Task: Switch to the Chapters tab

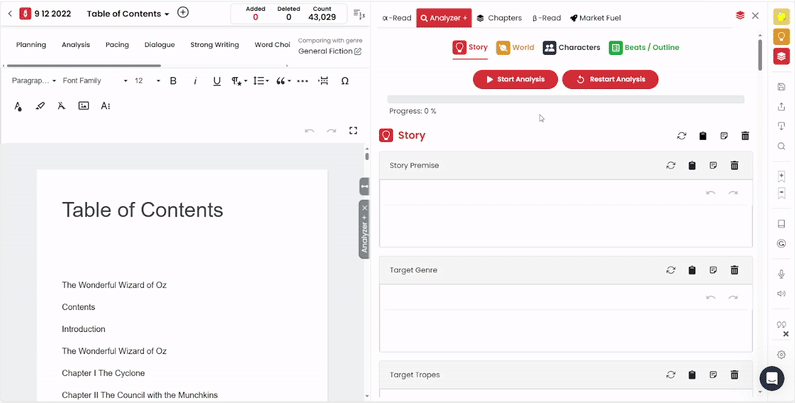Action: [x=498, y=18]
